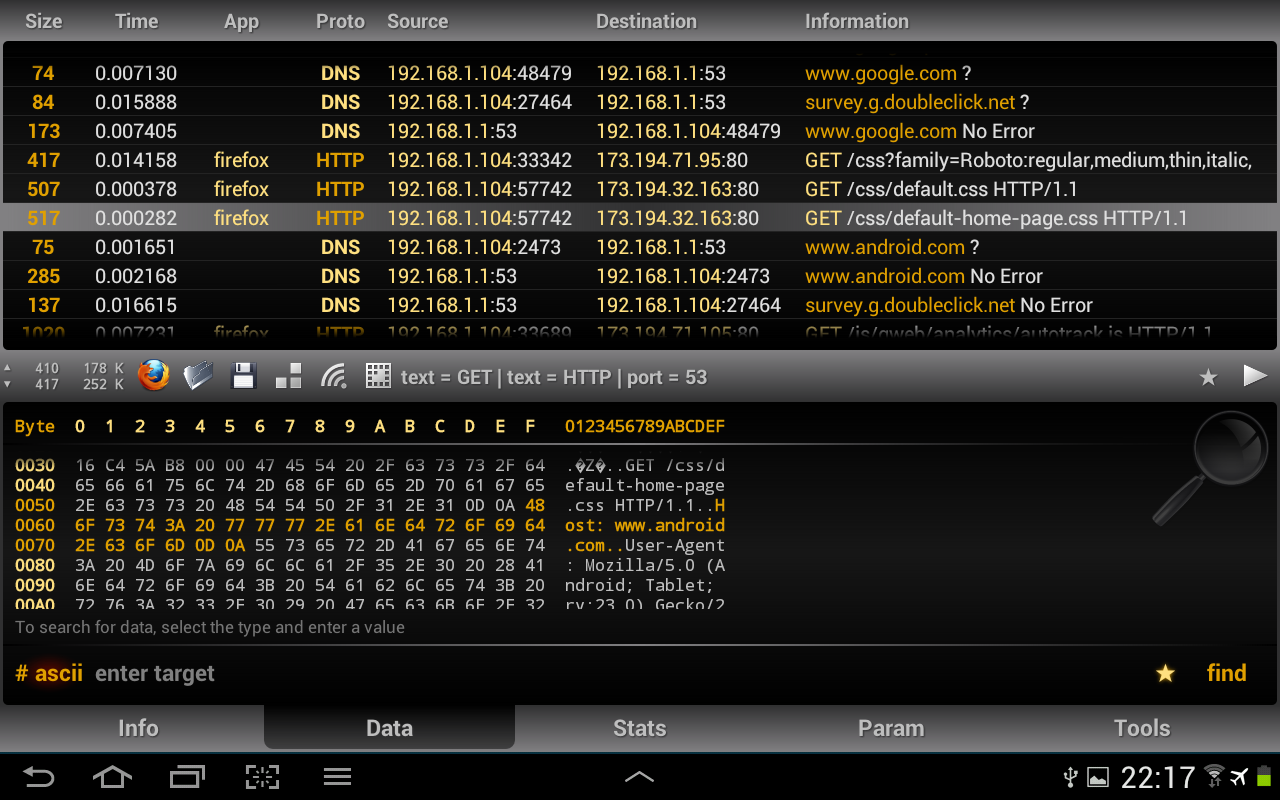Select the GET /css?family=Roboto packet row
The image size is (1280, 800).
tap(640, 160)
